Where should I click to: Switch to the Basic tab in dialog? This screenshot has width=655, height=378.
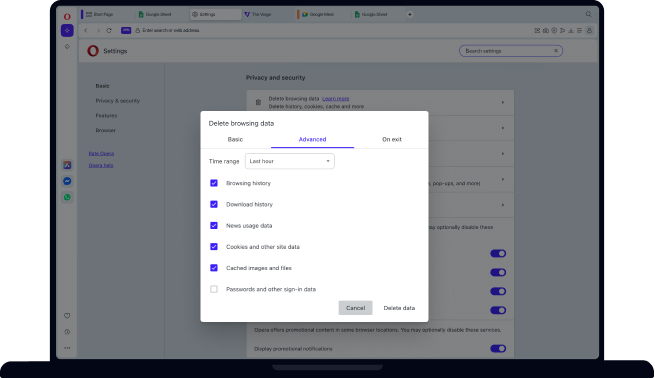click(x=235, y=140)
